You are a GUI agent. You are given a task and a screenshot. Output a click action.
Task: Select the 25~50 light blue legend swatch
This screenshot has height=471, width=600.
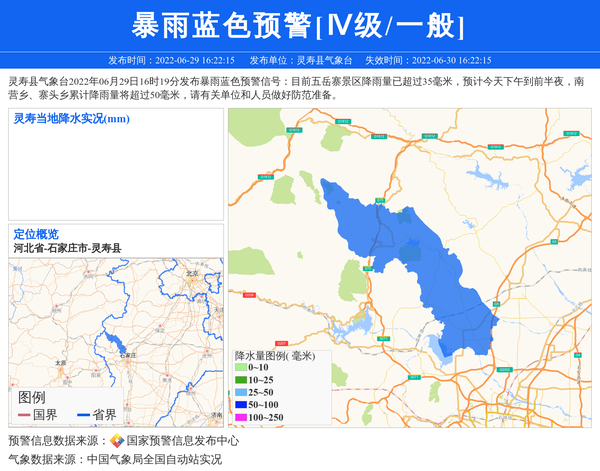tap(240, 393)
